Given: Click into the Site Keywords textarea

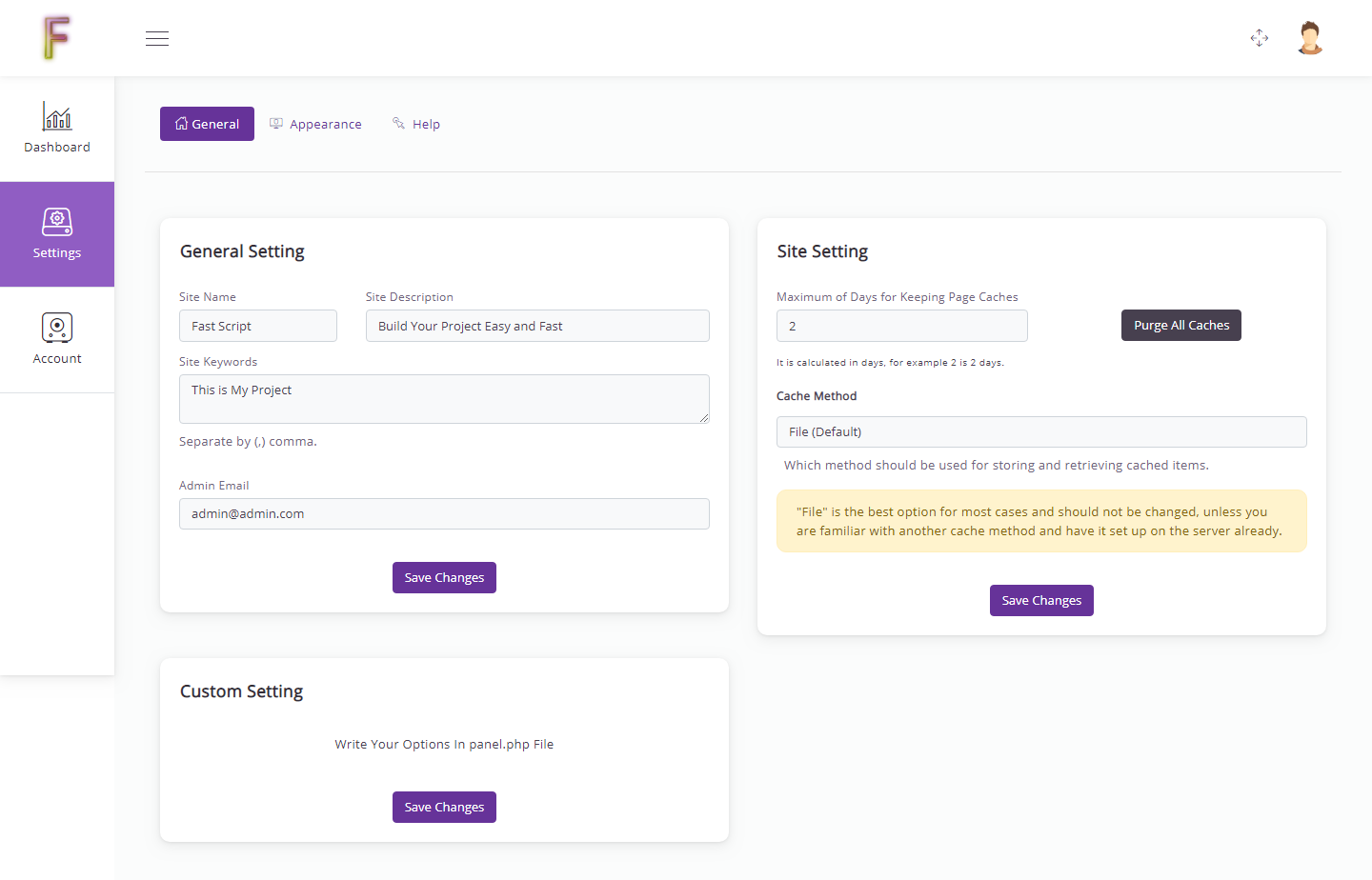Looking at the screenshot, I should point(444,398).
